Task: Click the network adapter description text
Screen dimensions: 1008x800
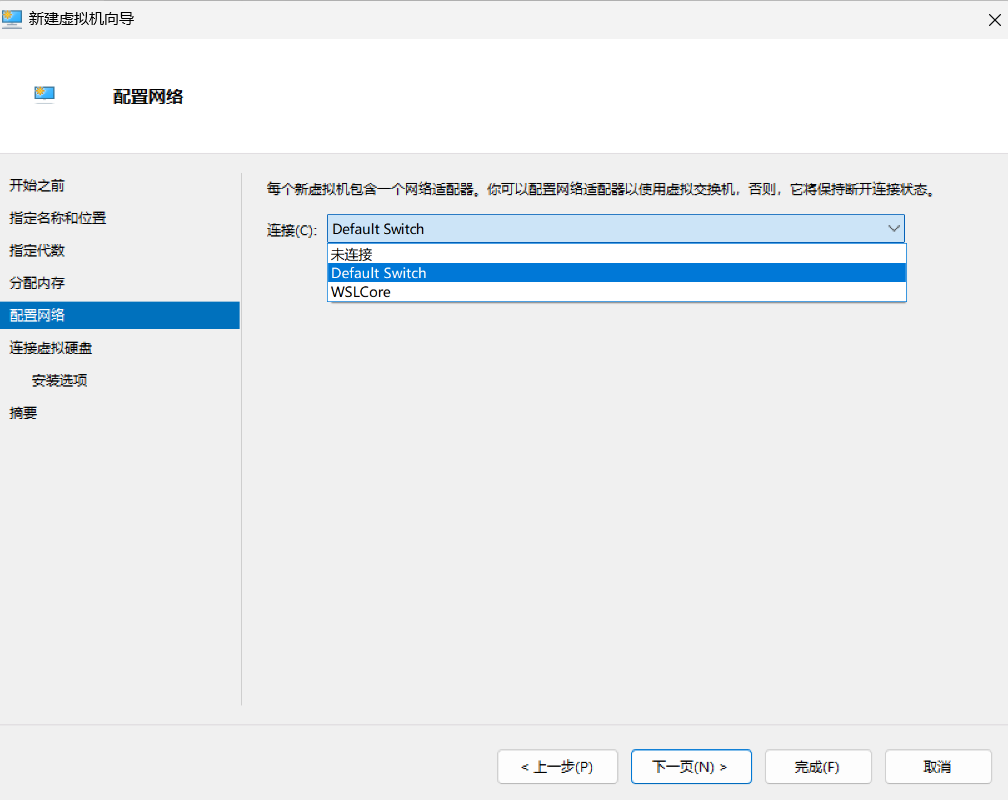Action: (x=601, y=189)
